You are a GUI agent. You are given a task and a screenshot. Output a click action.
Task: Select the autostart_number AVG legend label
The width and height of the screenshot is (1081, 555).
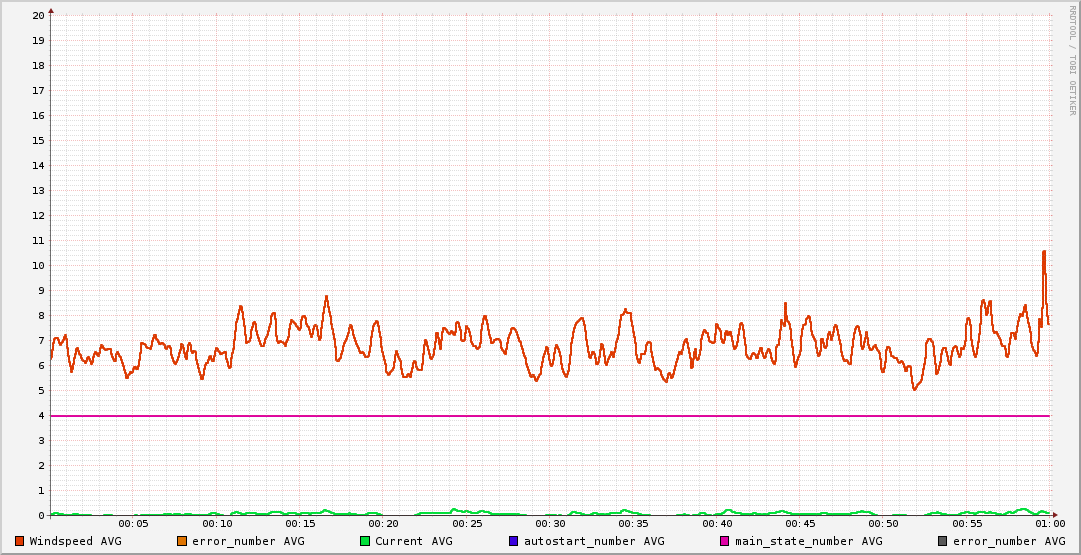point(594,541)
